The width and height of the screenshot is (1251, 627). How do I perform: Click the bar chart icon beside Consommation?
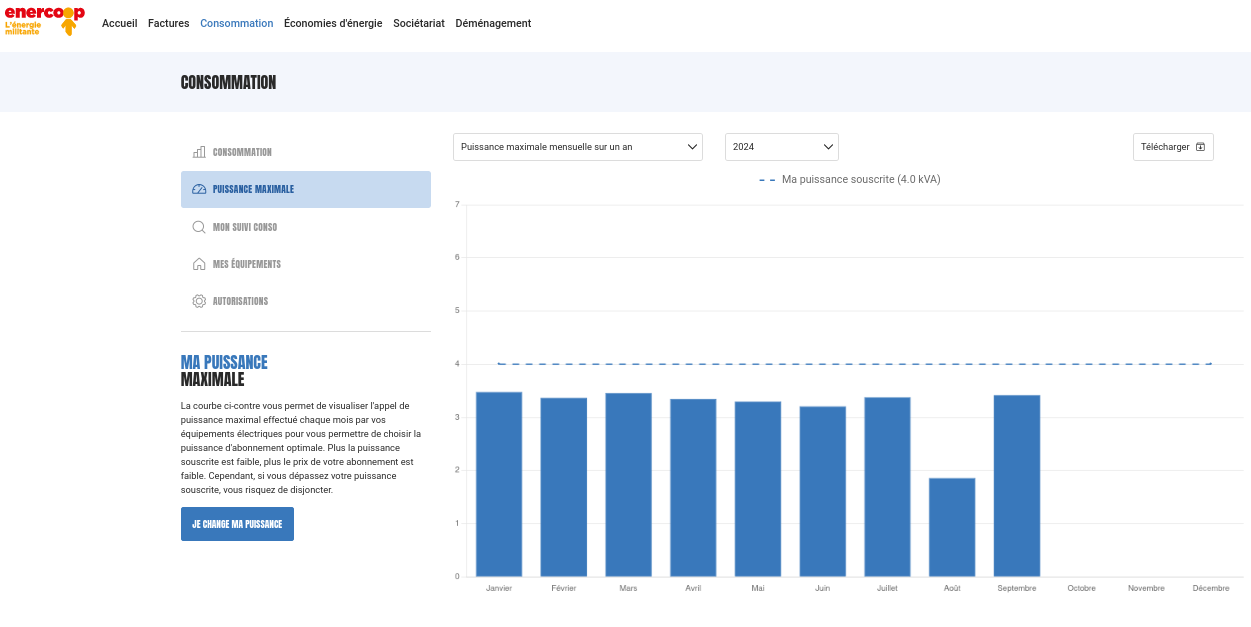coord(199,152)
